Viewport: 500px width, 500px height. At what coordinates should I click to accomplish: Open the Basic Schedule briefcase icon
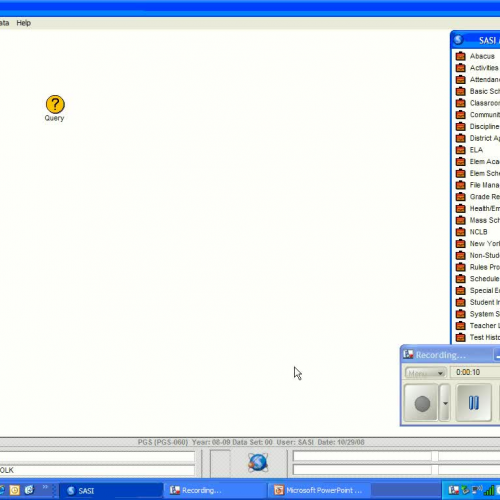click(460, 91)
